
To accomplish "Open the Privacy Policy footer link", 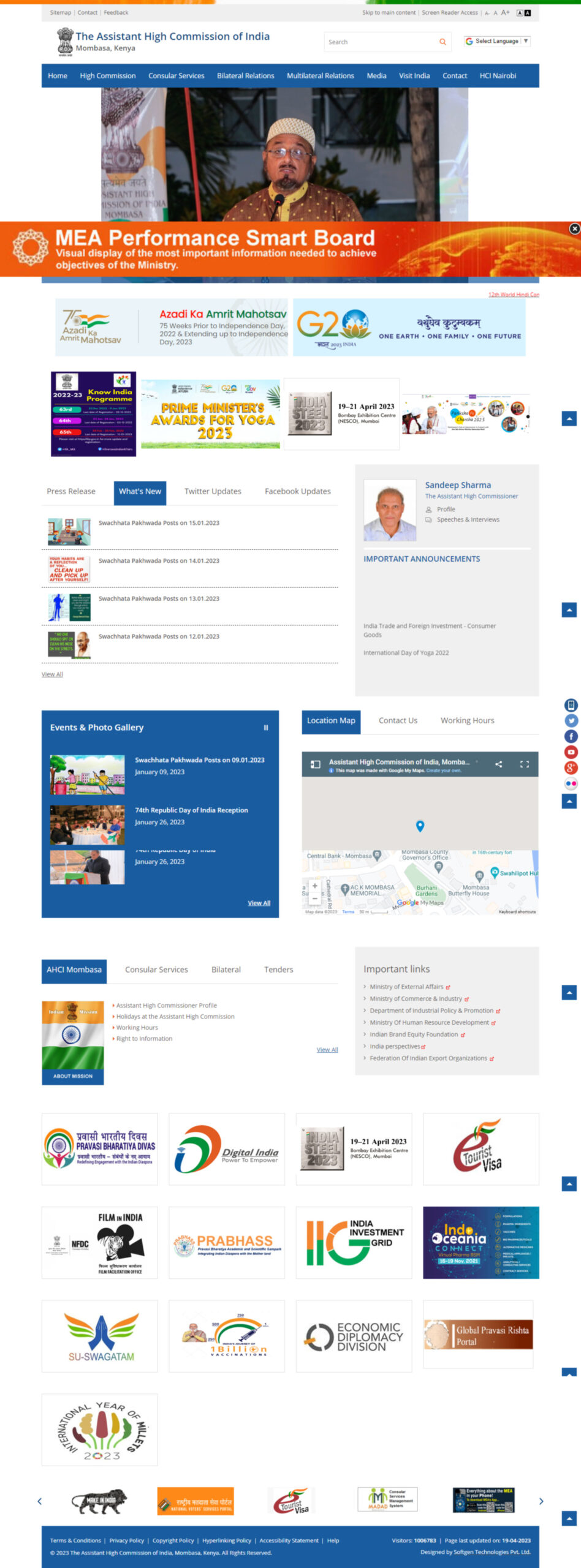I will coord(127,1540).
